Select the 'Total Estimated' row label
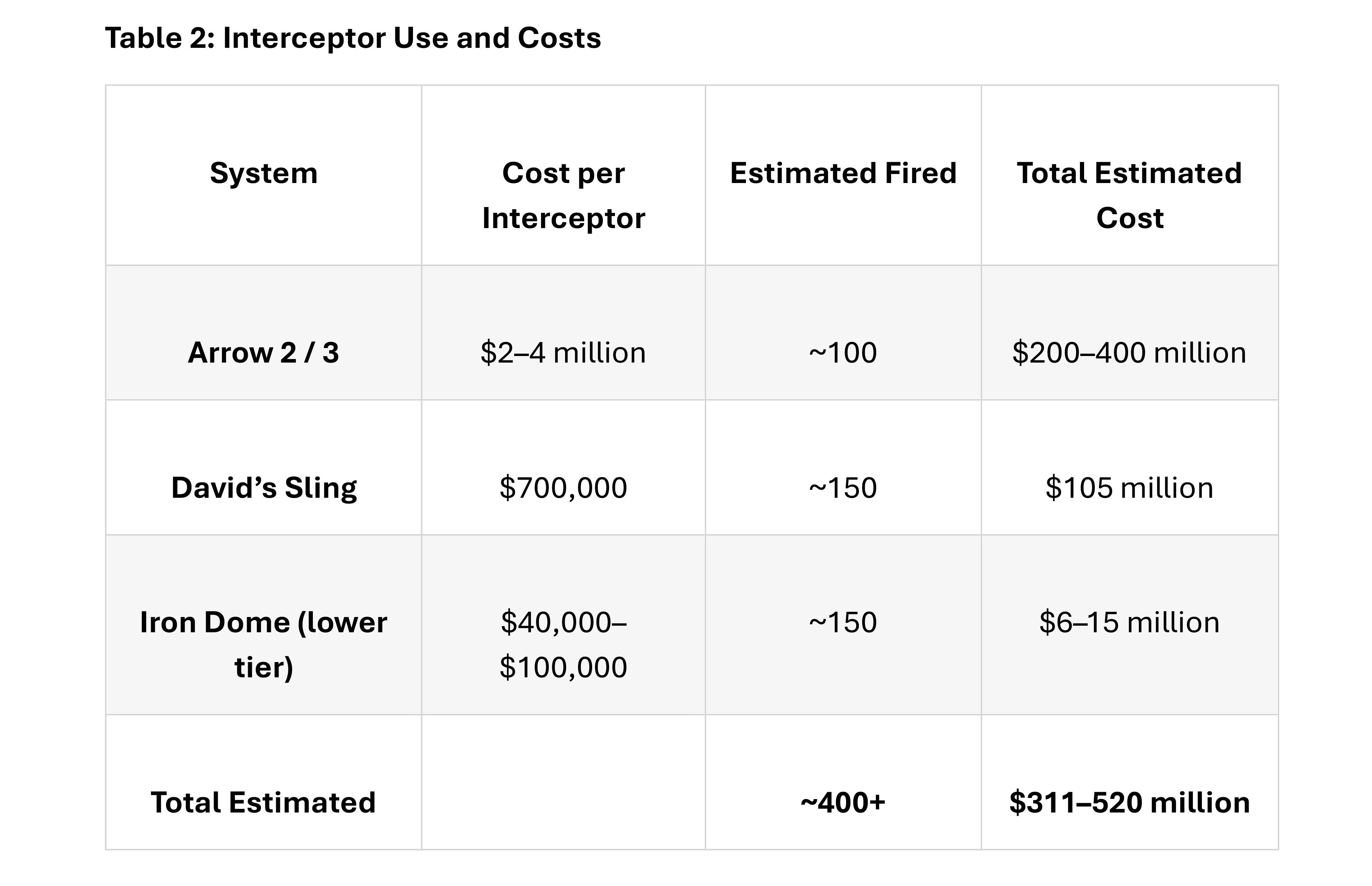 [x=263, y=802]
